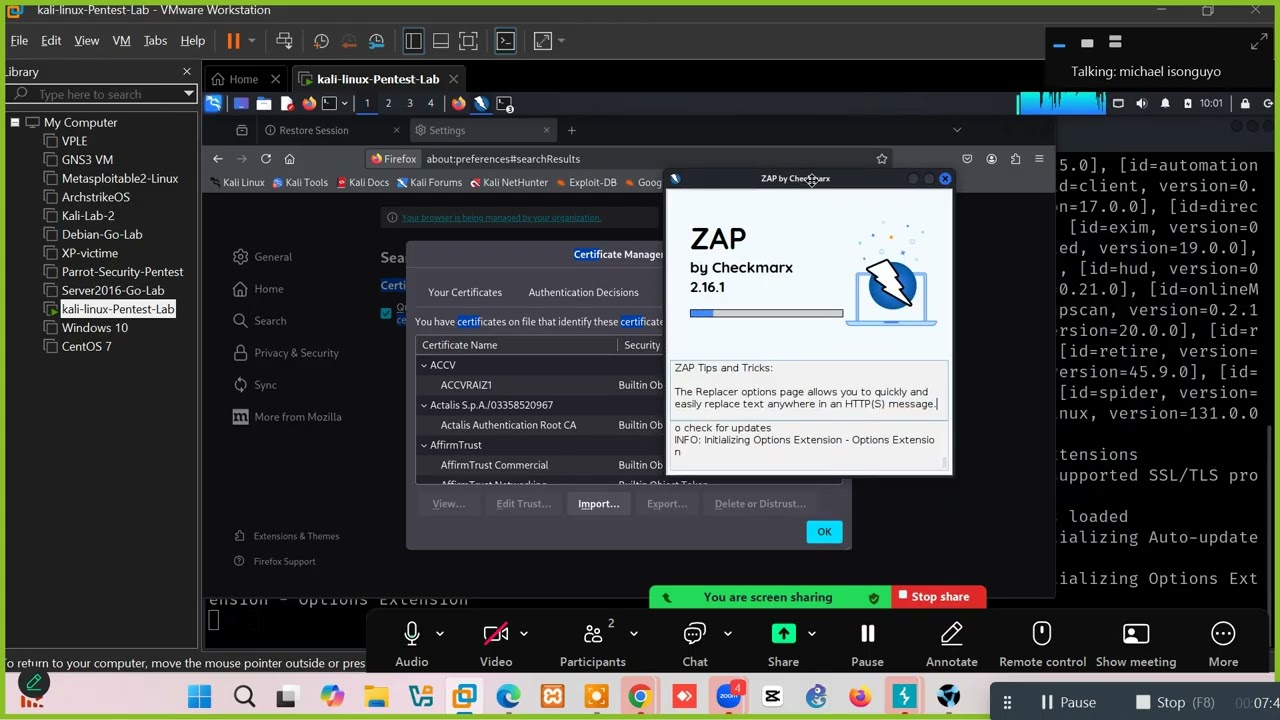Image resolution: width=1280 pixels, height=720 pixels.
Task: Enter VMware full screen mode icon
Action: 468,41
